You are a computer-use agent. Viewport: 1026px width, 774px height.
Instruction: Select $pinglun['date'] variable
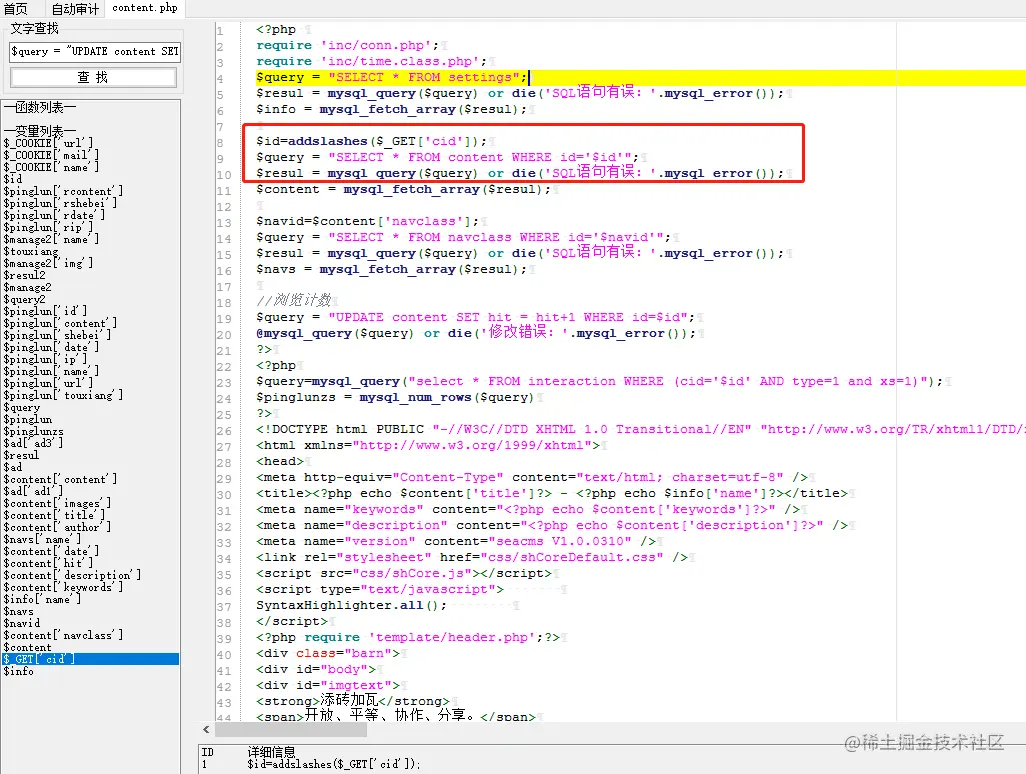coord(51,347)
